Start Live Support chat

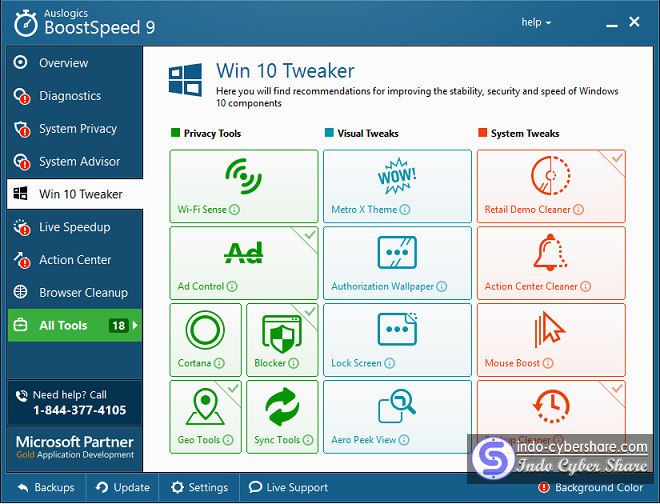pos(288,488)
